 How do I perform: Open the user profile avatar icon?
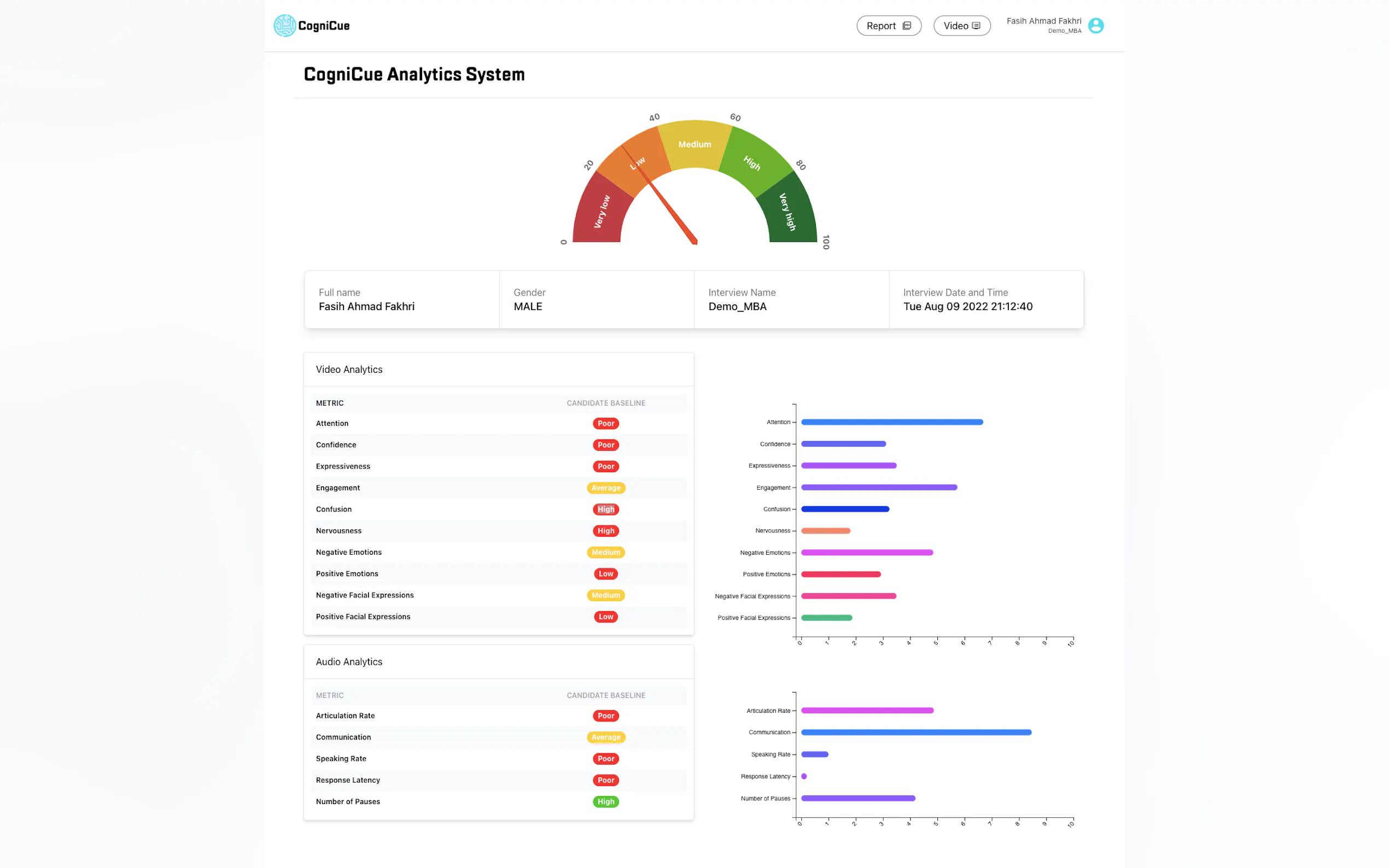coord(1095,26)
